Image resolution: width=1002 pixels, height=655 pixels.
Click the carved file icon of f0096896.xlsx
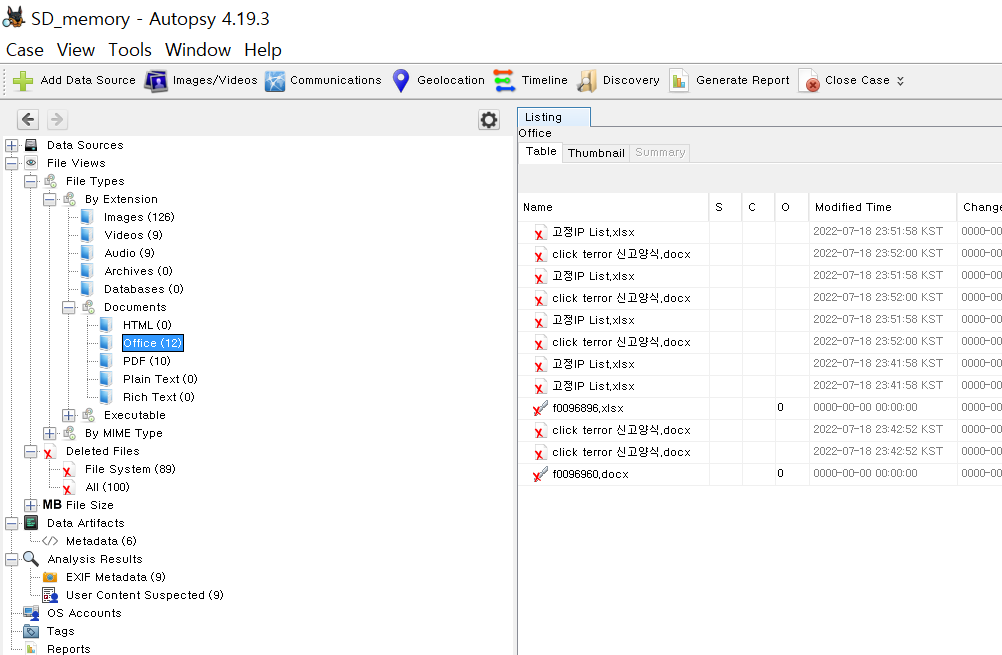pyautogui.click(x=540, y=408)
